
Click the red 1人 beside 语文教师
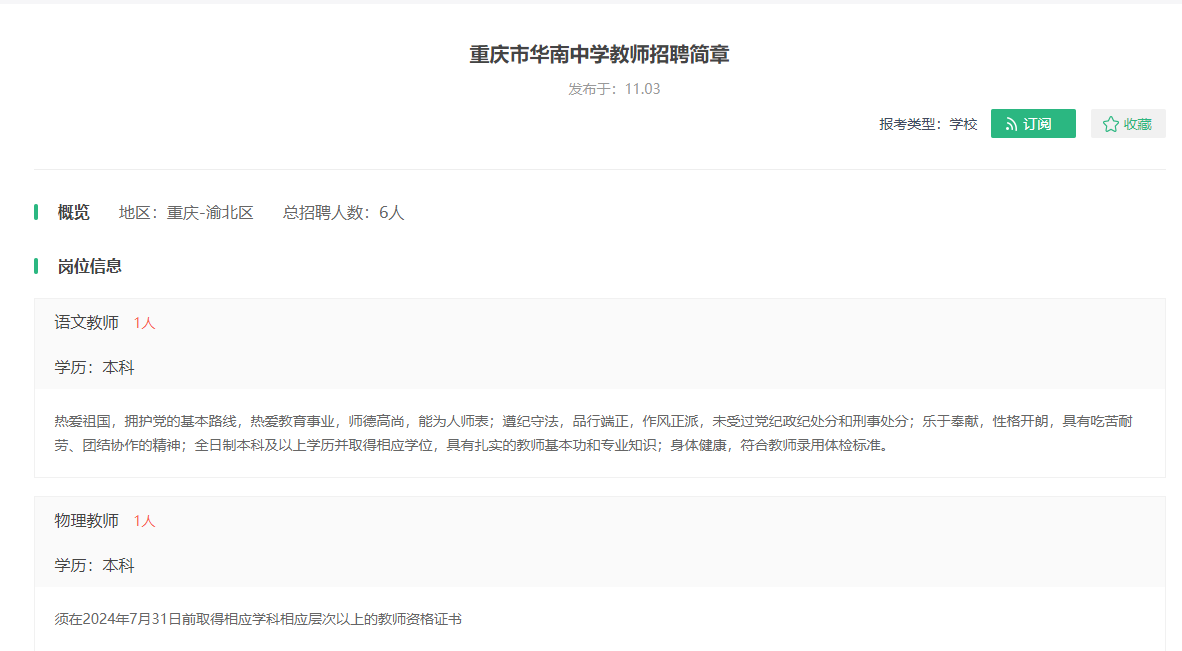(144, 323)
